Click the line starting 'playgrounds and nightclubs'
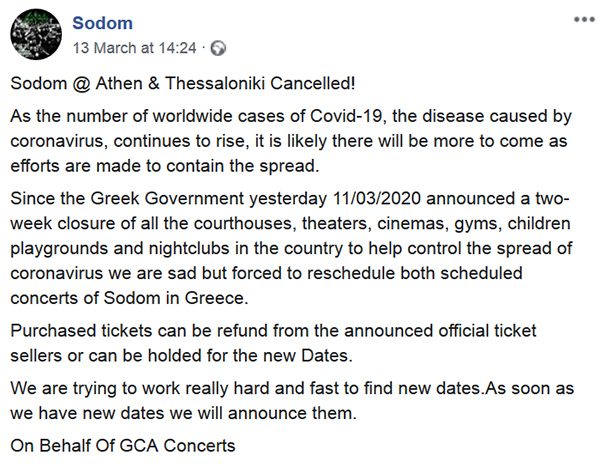 (291, 248)
